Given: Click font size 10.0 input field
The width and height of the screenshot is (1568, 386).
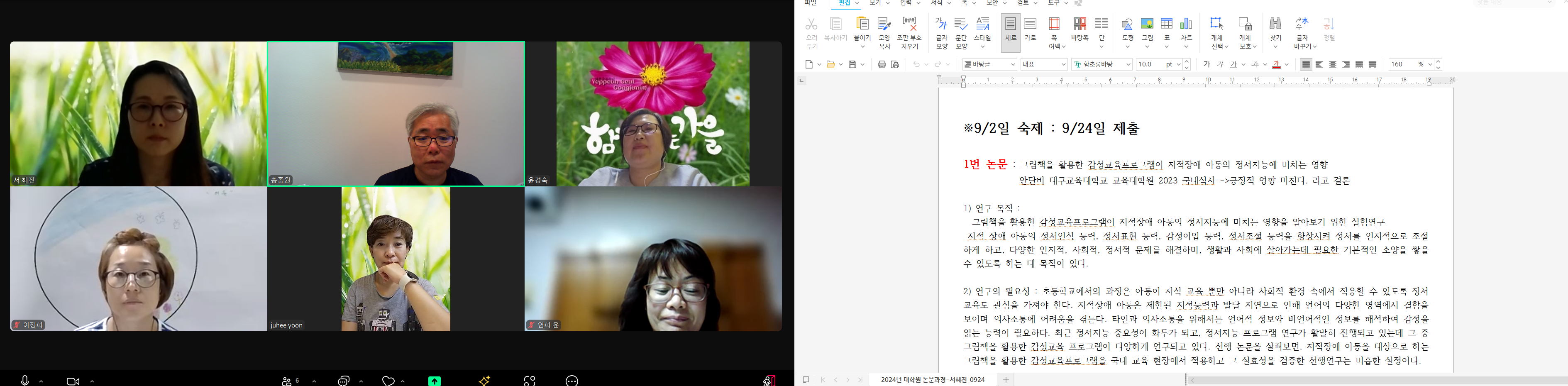Looking at the screenshot, I should coord(1148,64).
